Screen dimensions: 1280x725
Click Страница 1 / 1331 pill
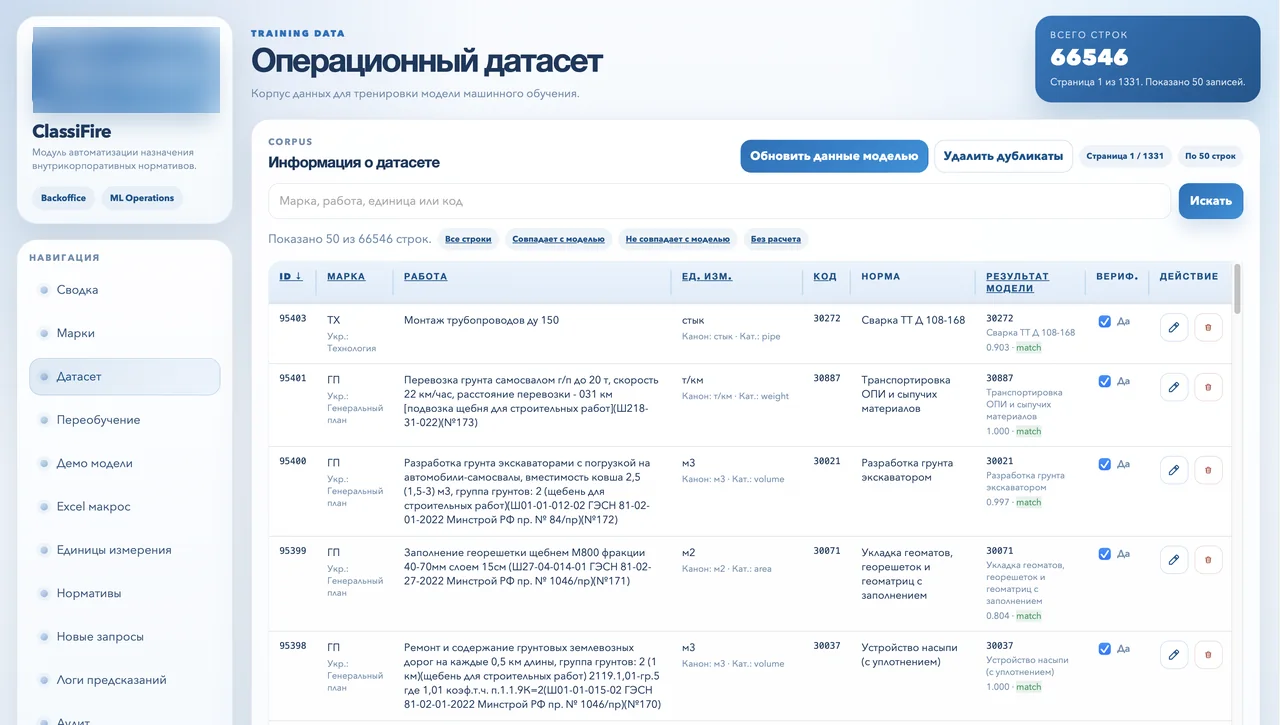[1125, 156]
